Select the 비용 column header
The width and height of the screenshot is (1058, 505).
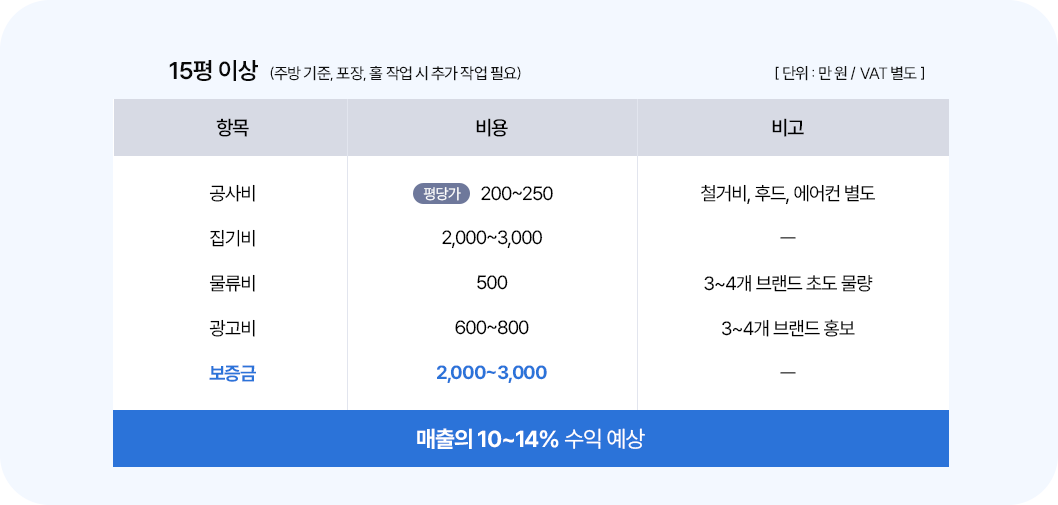(492, 128)
